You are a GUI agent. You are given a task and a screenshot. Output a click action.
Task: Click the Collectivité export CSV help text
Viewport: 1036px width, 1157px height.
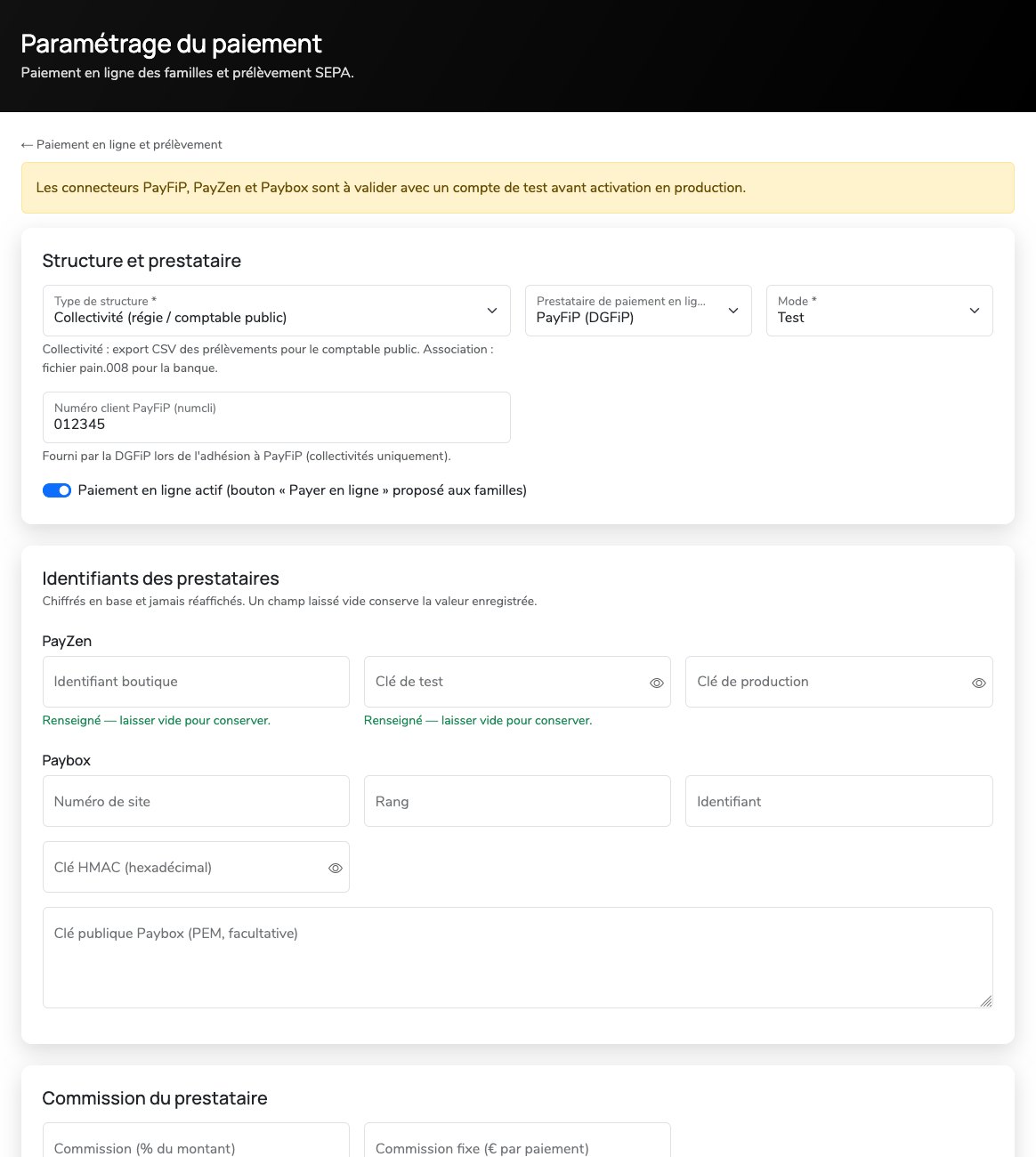[268, 359]
